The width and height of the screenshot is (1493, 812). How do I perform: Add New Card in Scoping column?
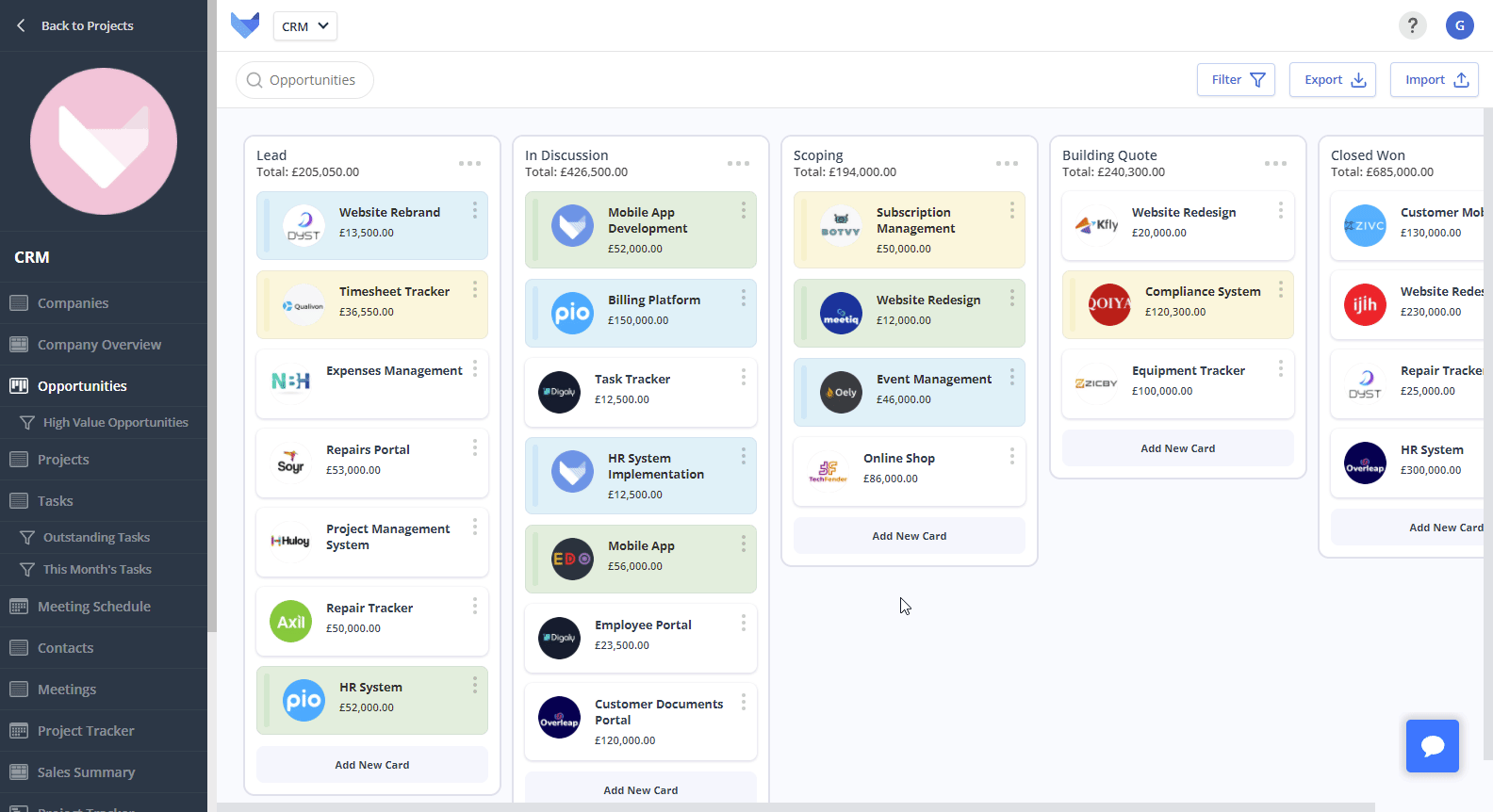(x=909, y=536)
